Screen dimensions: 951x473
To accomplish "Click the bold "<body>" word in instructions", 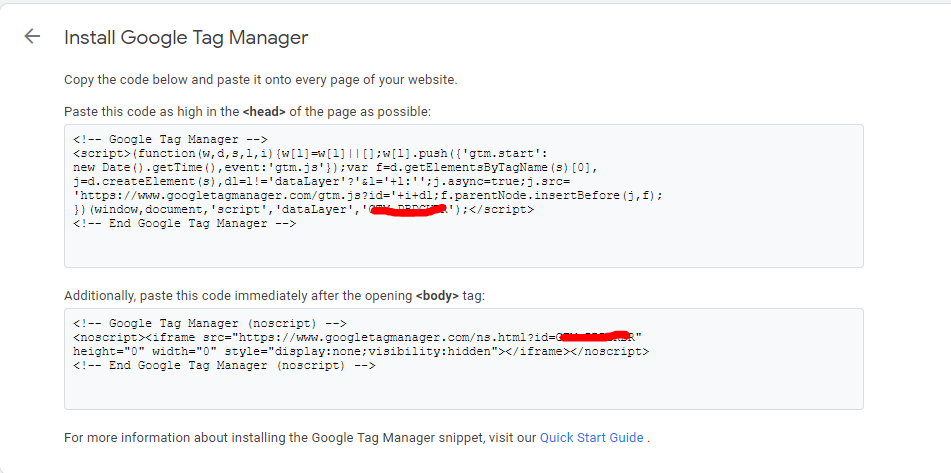I will point(437,296).
